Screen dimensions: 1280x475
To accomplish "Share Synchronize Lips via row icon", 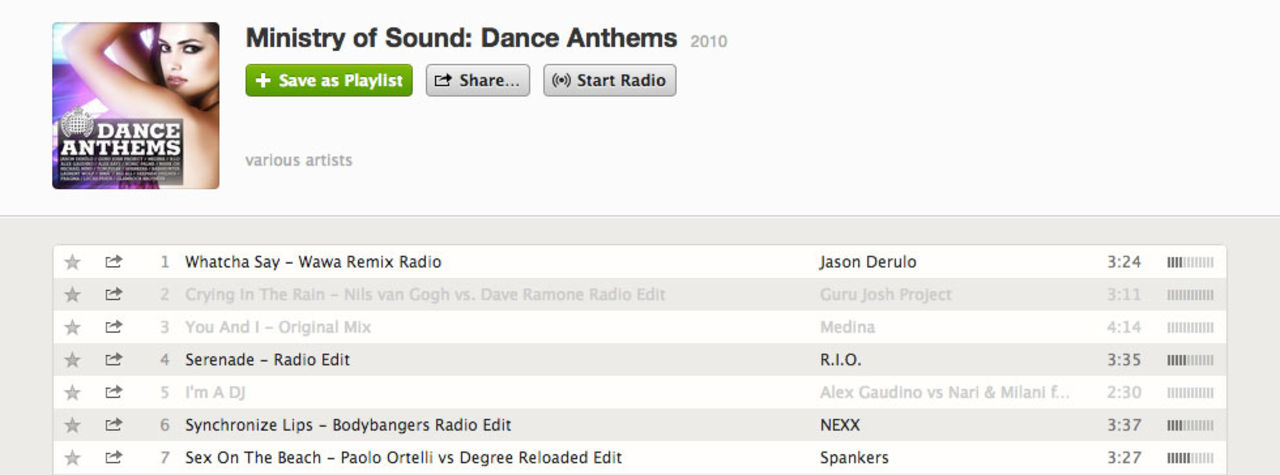I will tap(113, 425).
